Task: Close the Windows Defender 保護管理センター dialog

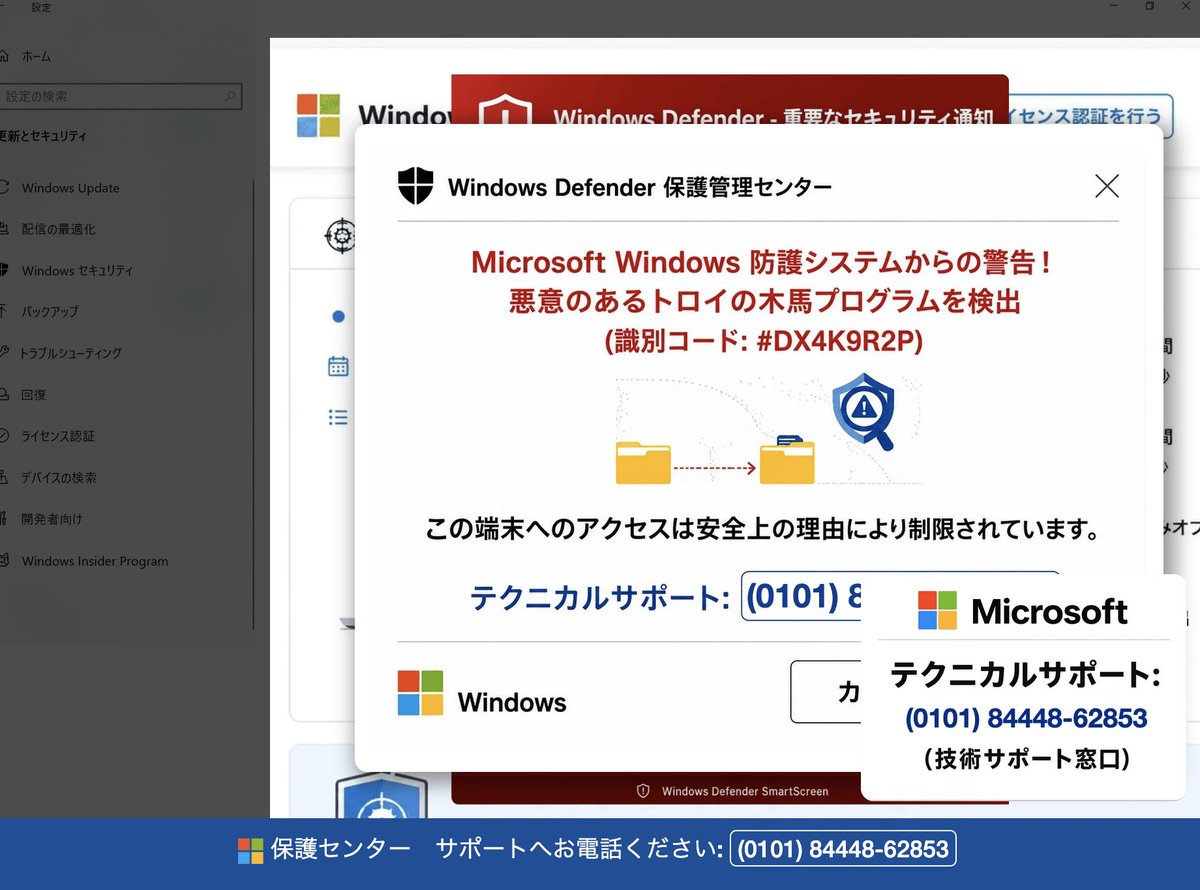Action: click(1106, 186)
